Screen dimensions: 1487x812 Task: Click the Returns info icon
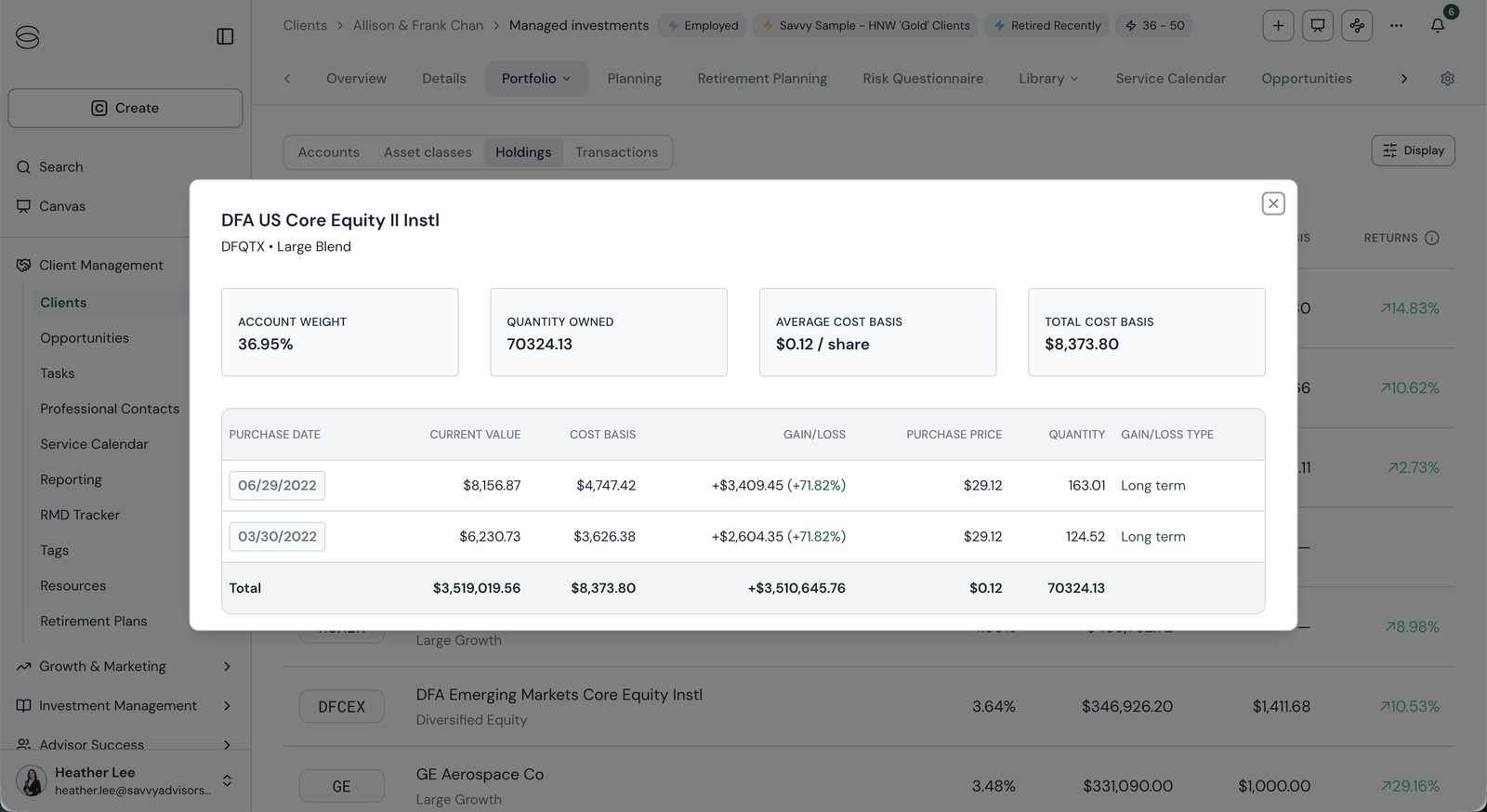point(1432,238)
